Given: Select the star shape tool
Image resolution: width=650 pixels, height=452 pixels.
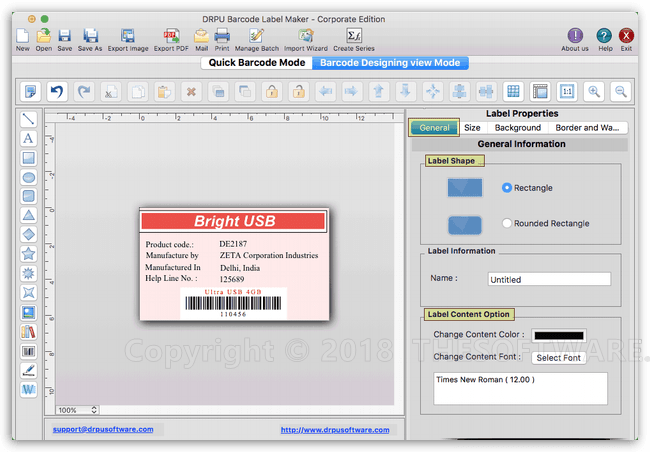Looking at the screenshot, I should click(x=29, y=254).
